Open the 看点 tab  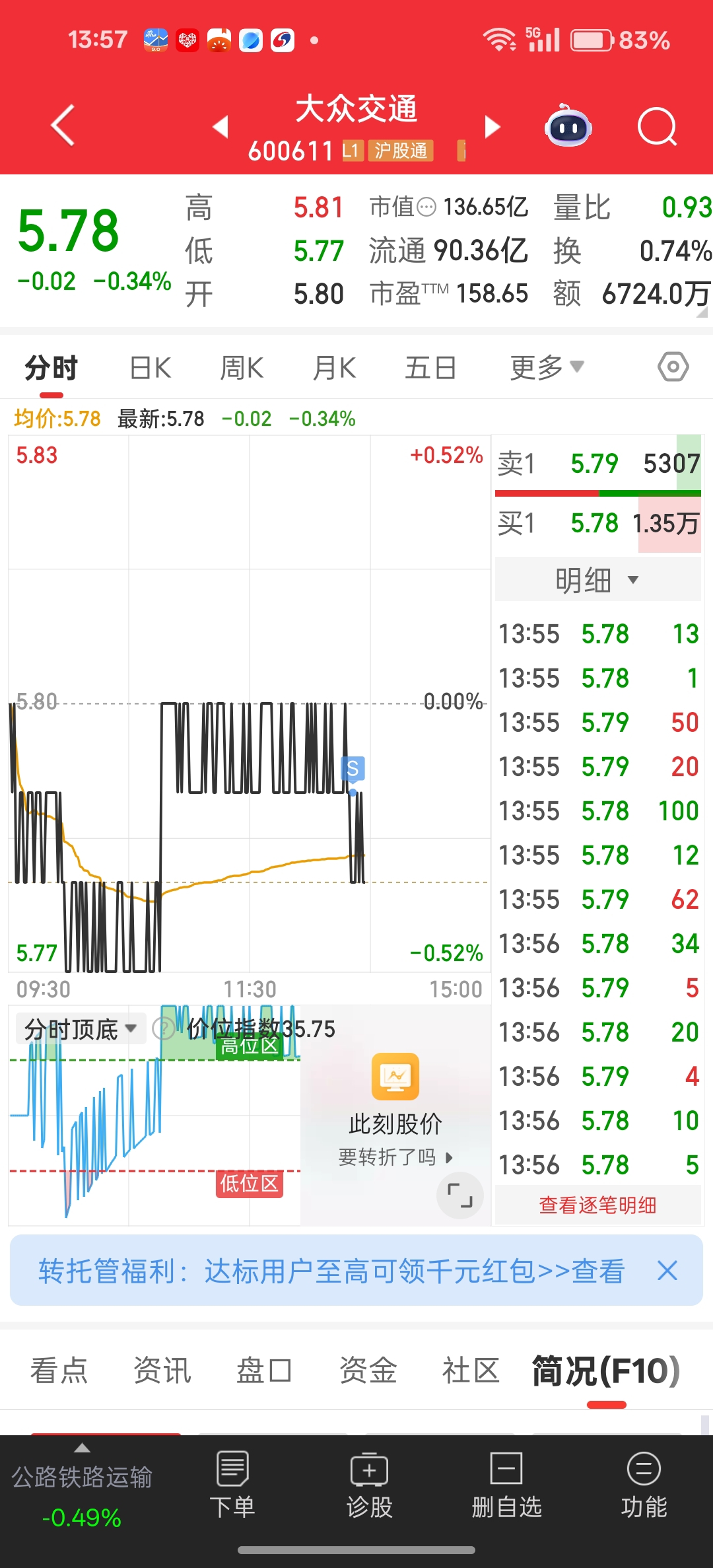coord(59,1370)
